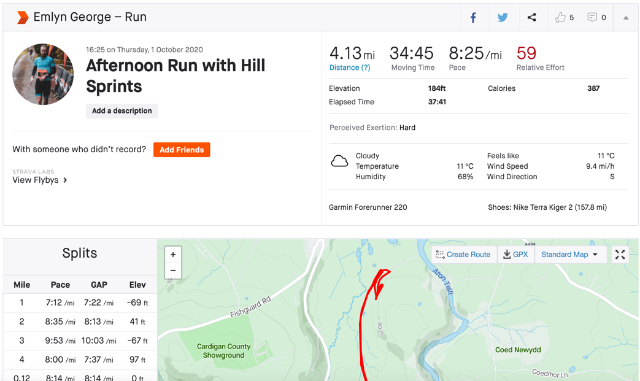Click Create Route button
This screenshot has height=381, width=640.
click(x=464, y=254)
